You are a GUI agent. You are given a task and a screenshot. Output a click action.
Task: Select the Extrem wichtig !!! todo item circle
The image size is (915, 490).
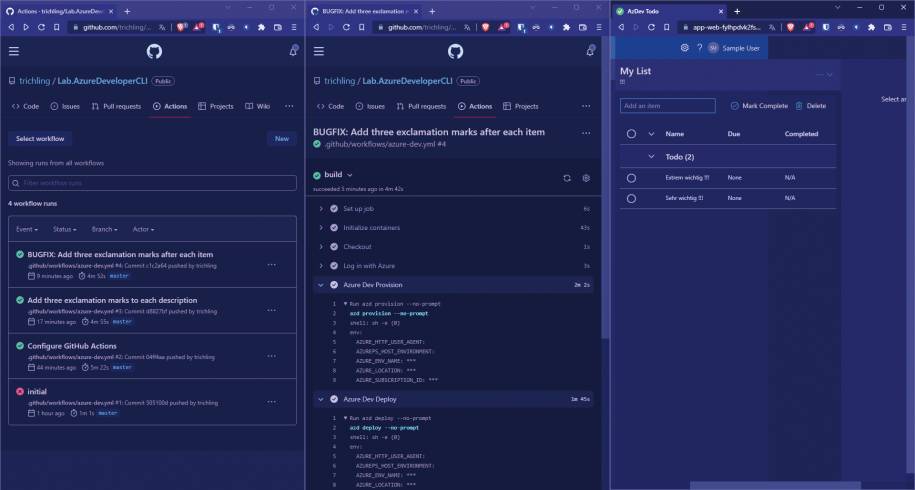631,178
